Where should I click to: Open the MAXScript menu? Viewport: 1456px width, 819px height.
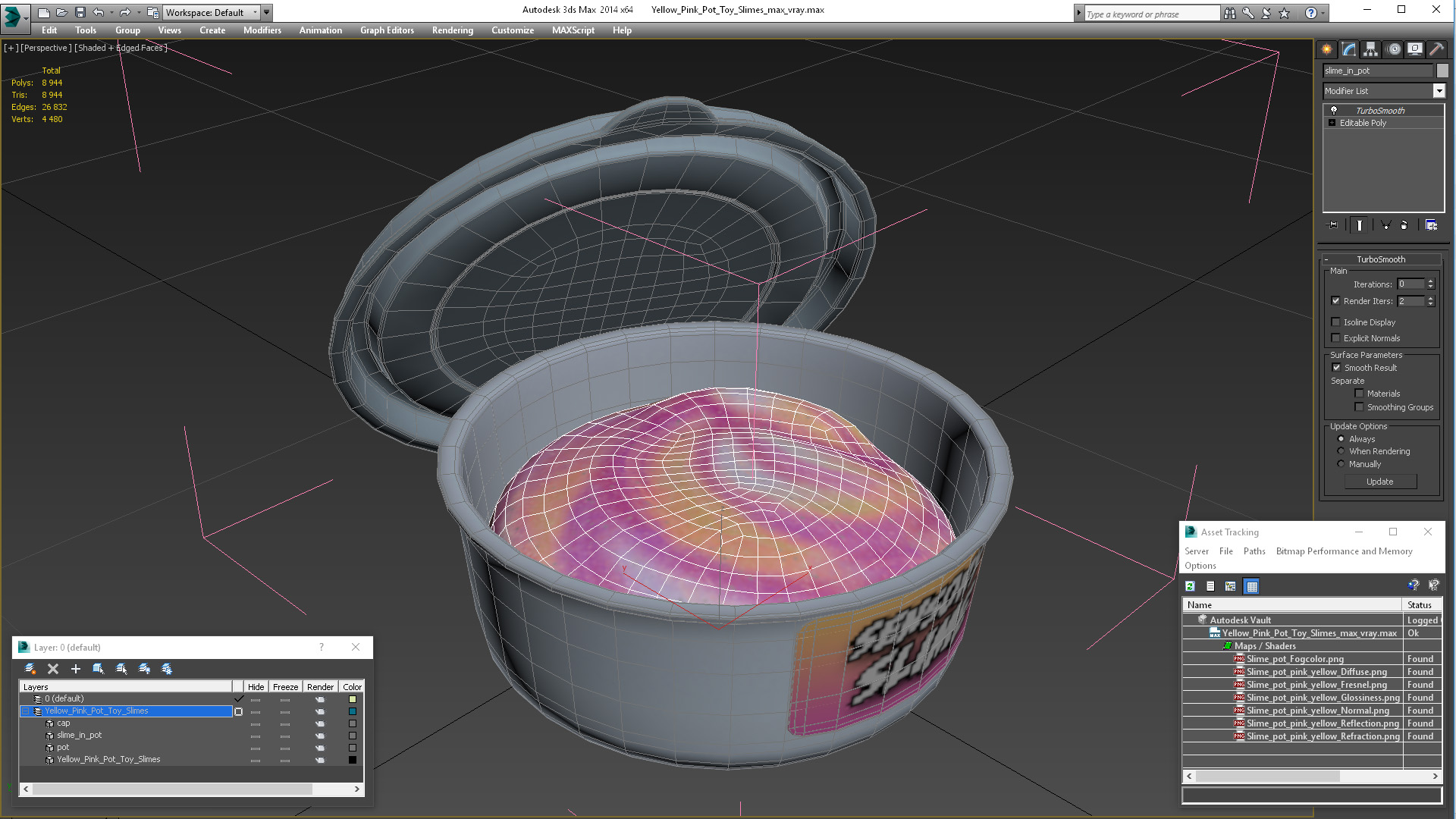coord(573,30)
